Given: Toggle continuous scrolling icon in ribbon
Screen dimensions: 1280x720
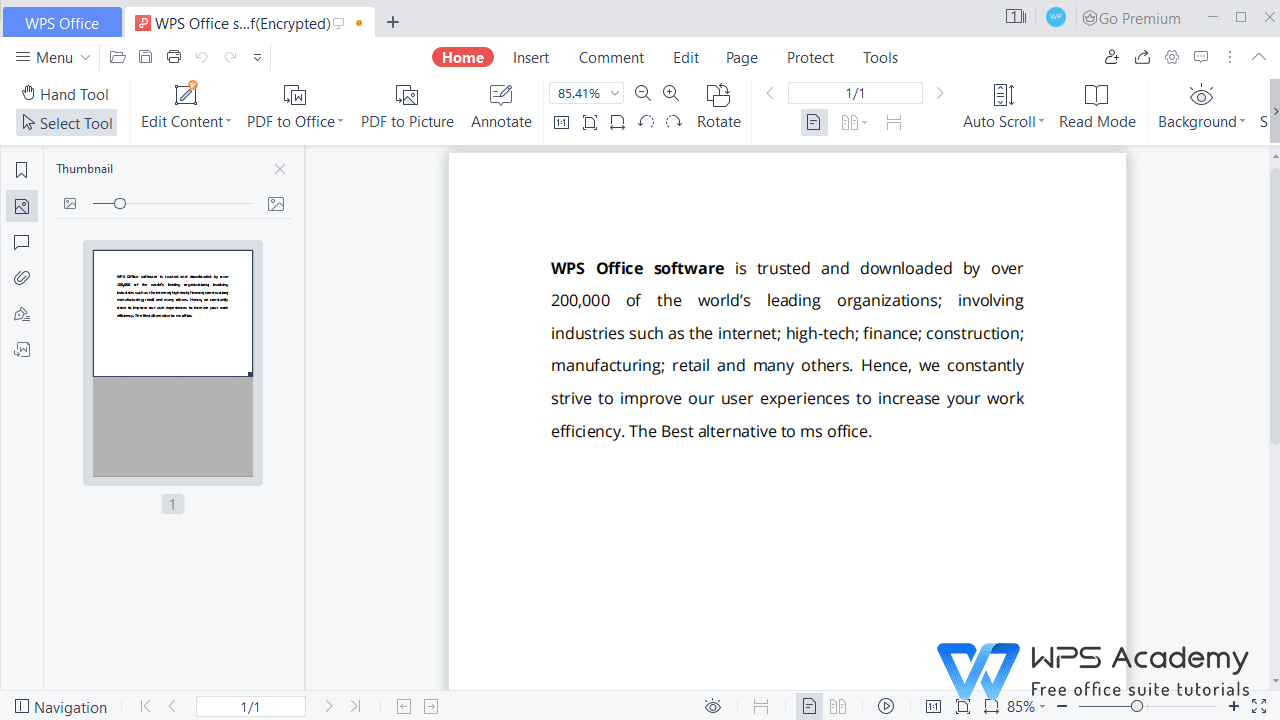Looking at the screenshot, I should point(894,122).
